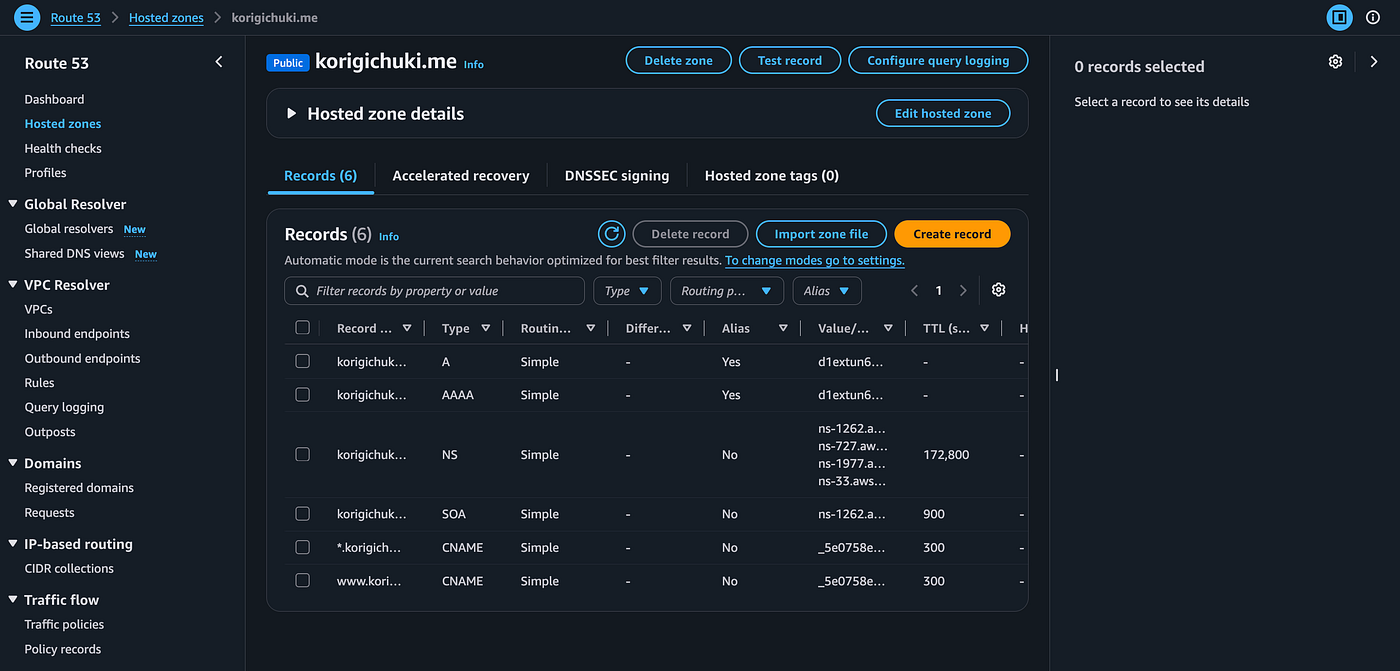This screenshot has height=671, width=1400.
Task: Expand Hosted zone details section
Action: pyautogui.click(x=292, y=114)
